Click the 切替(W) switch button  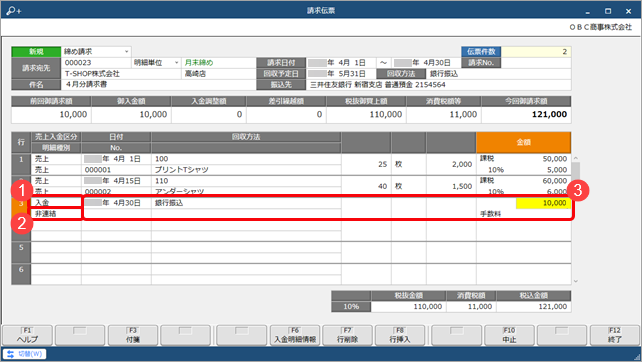[25, 354]
